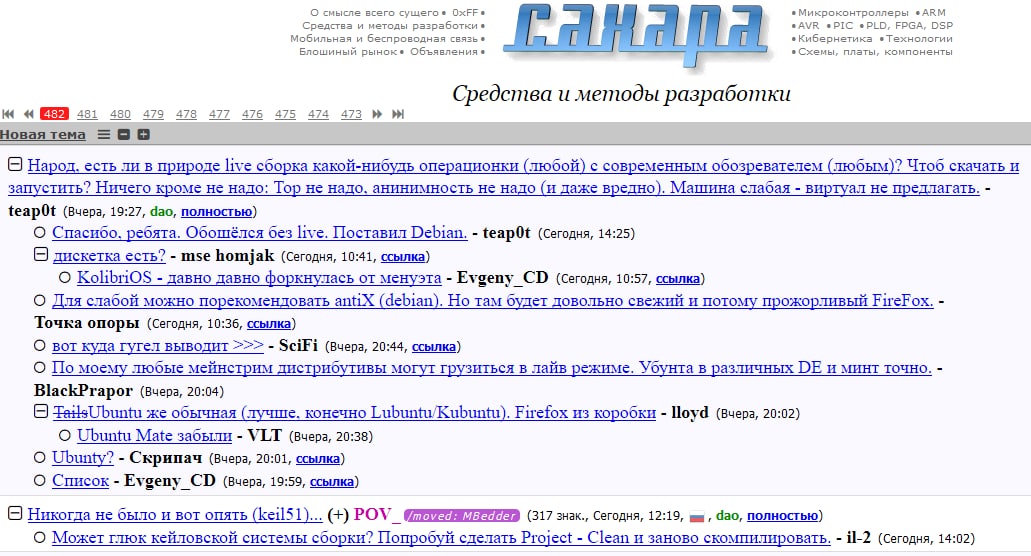Go to first page of the pagination
The width and height of the screenshot is (1031, 556).
[x=9, y=114]
